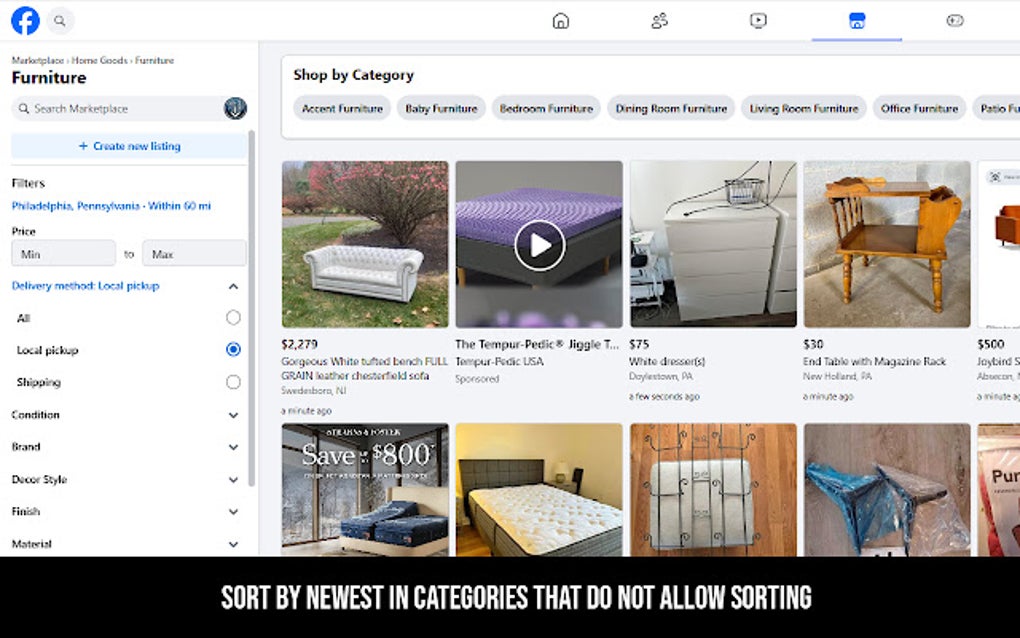The image size is (1020, 638).
Task: Choose the Baby Furniture category
Action: pyautogui.click(x=441, y=109)
